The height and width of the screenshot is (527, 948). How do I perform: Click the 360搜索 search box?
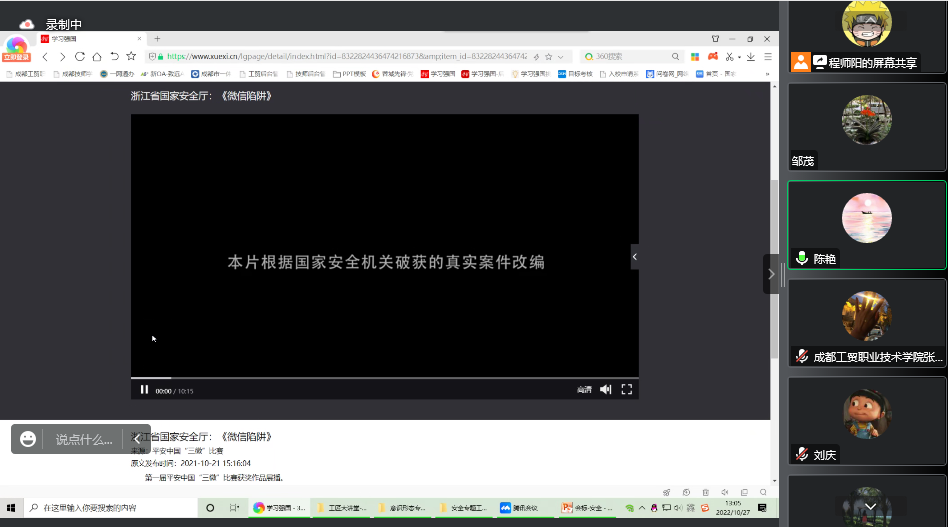(x=630, y=56)
